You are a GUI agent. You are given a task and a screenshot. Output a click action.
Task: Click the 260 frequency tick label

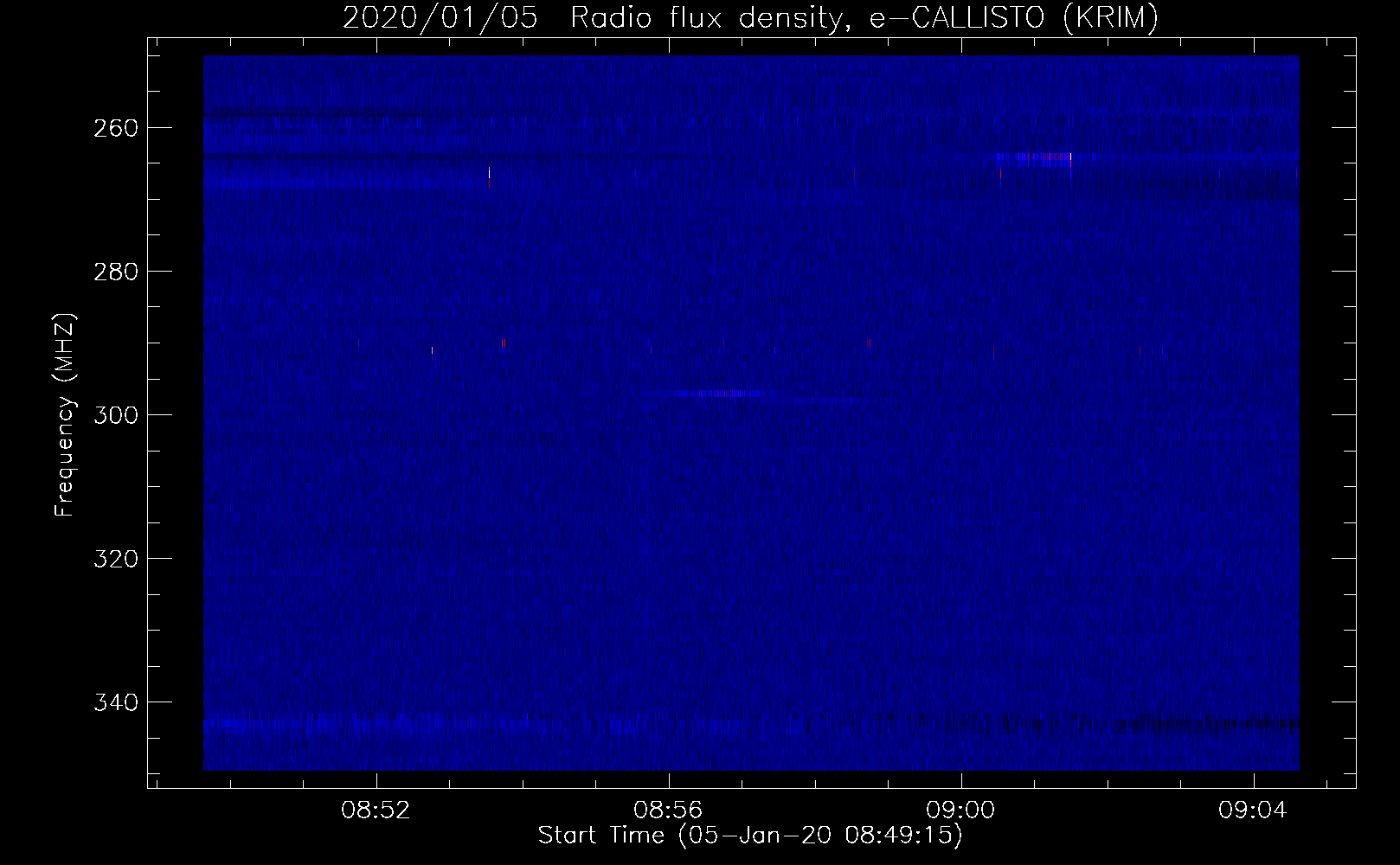coord(115,128)
